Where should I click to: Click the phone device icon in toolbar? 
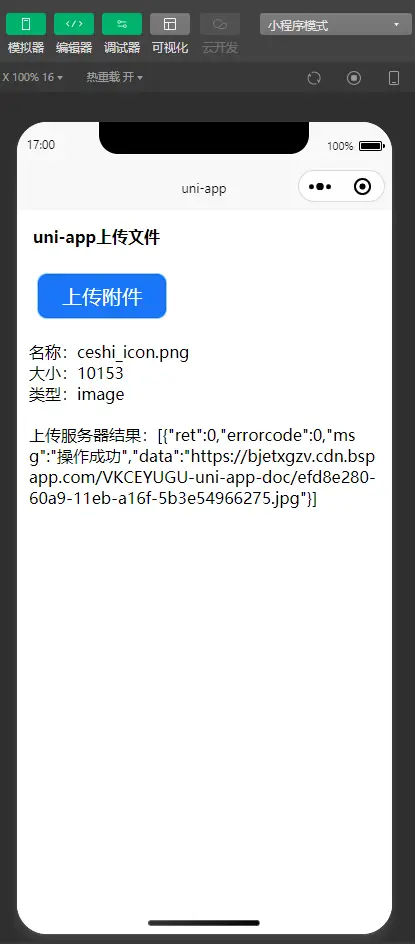pos(394,78)
